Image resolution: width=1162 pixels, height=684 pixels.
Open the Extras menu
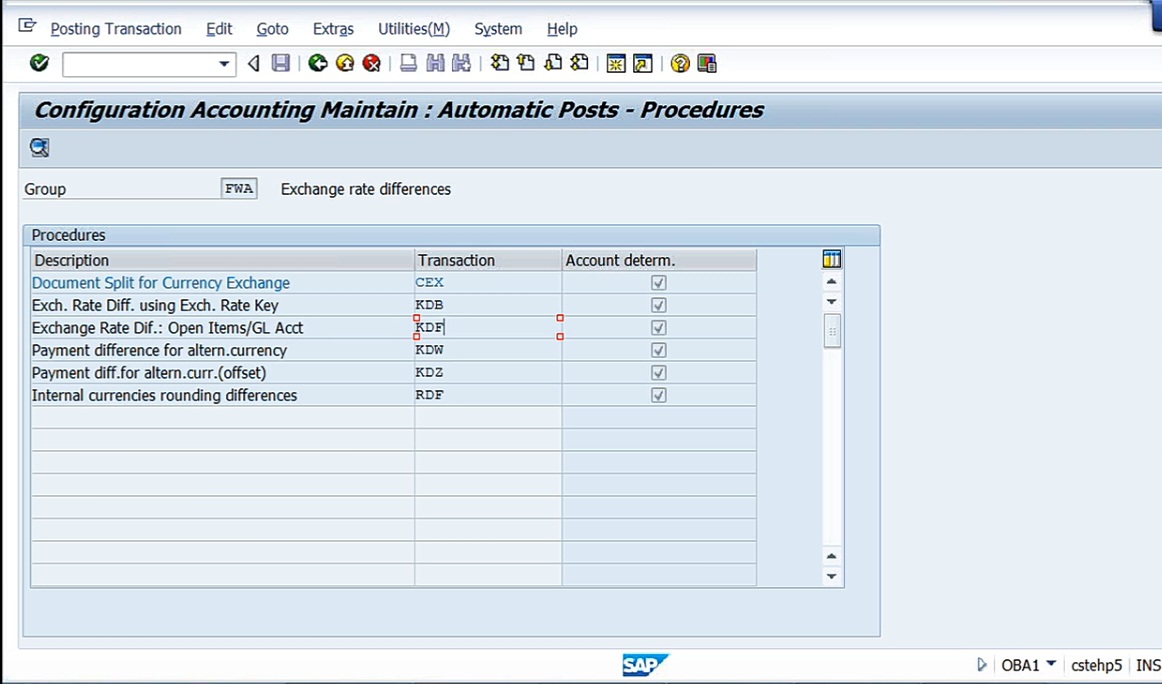pos(333,29)
